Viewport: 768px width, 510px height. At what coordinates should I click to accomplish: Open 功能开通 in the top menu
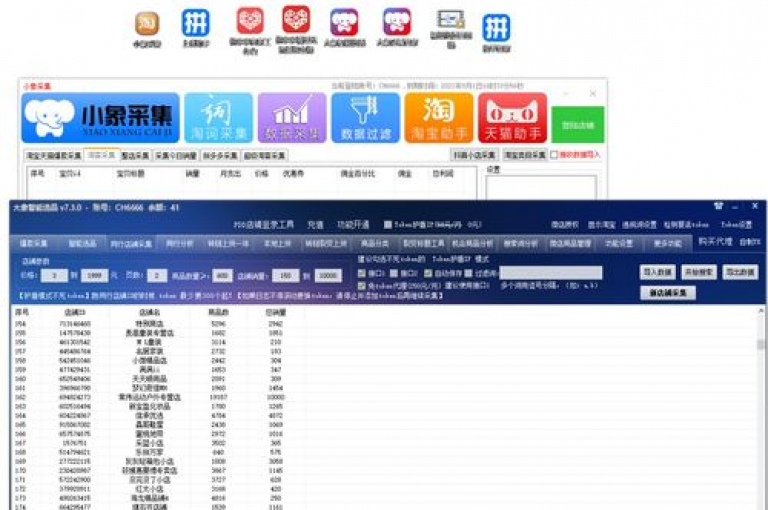353,225
